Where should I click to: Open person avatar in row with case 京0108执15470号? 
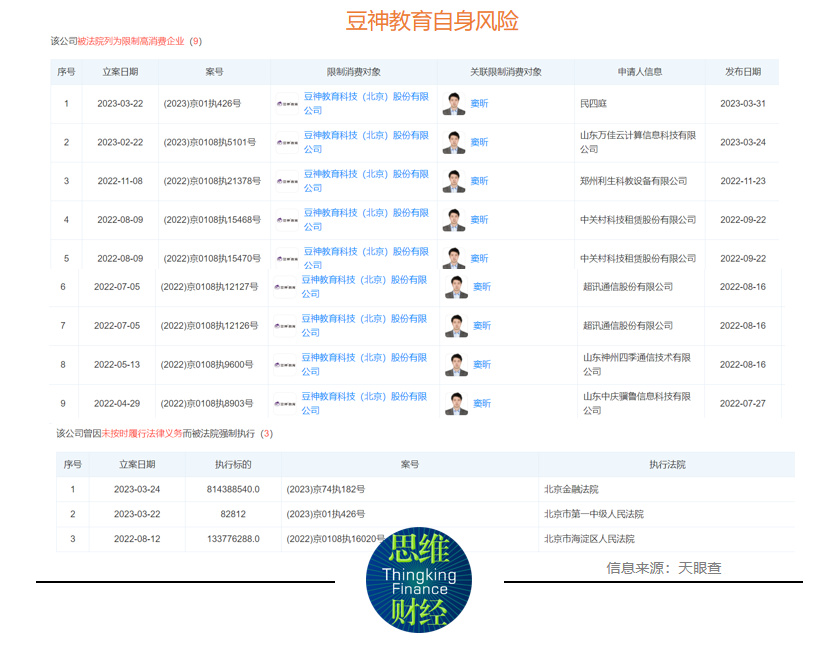(454, 259)
